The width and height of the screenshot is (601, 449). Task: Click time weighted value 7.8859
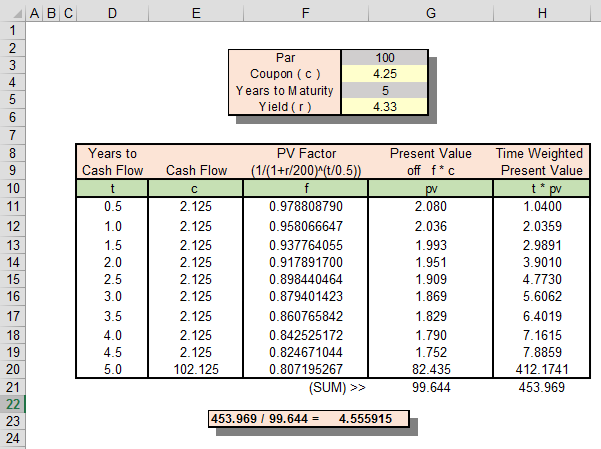pyautogui.click(x=542, y=352)
